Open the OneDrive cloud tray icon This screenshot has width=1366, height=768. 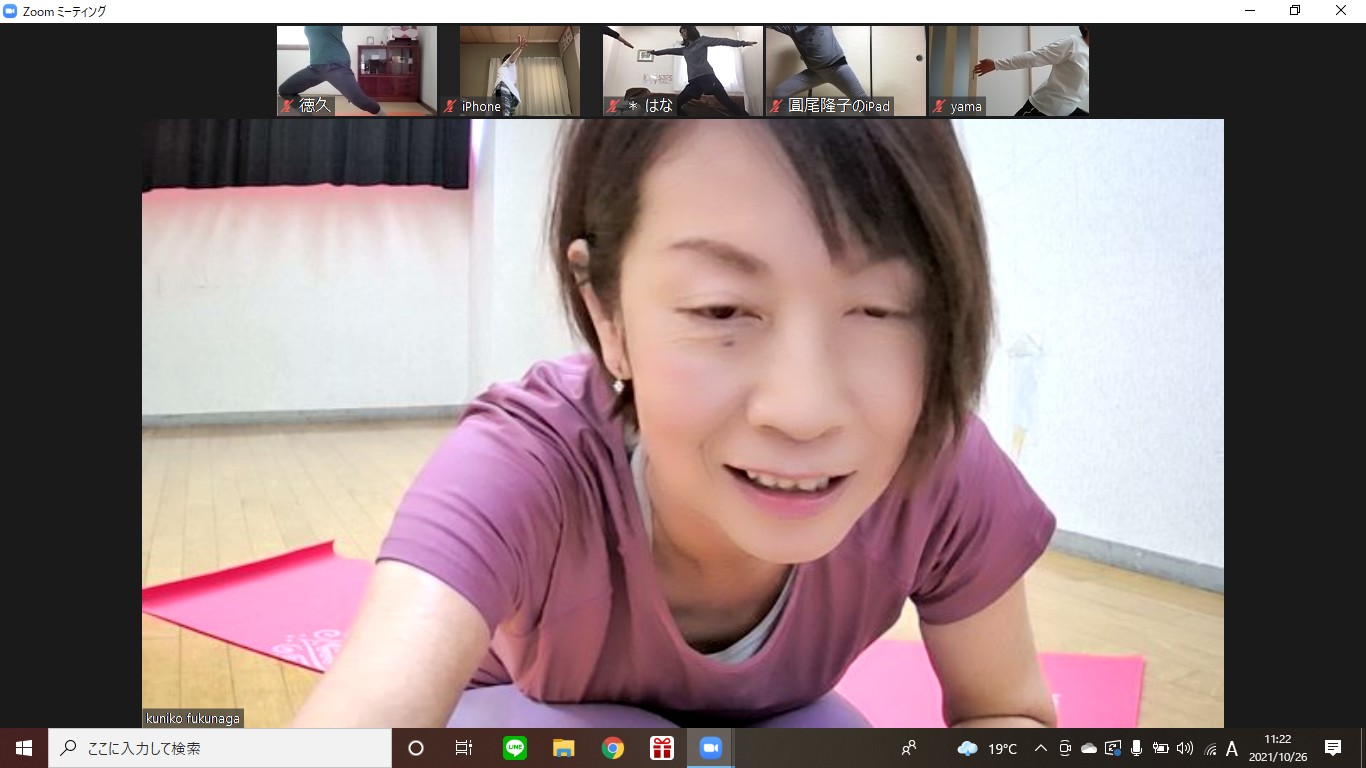pos(1089,748)
